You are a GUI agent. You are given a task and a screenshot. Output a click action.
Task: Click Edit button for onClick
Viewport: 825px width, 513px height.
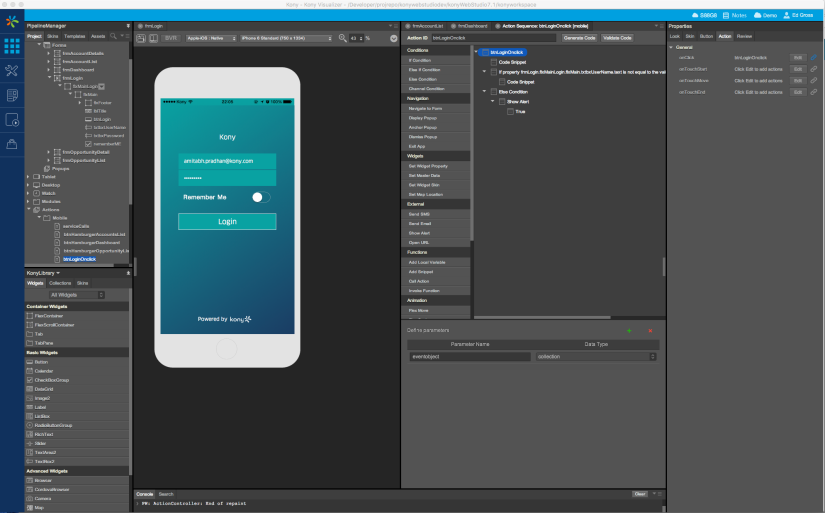coord(798,57)
